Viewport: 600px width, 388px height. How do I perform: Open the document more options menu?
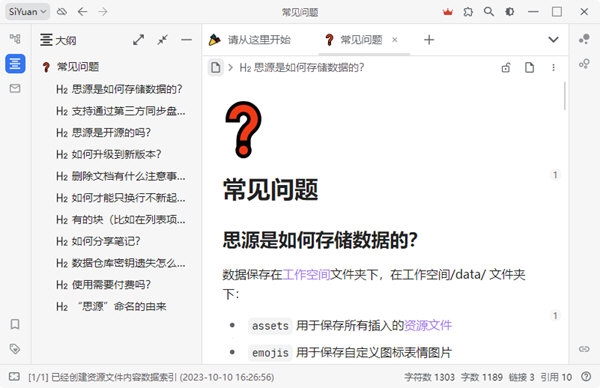pos(553,68)
